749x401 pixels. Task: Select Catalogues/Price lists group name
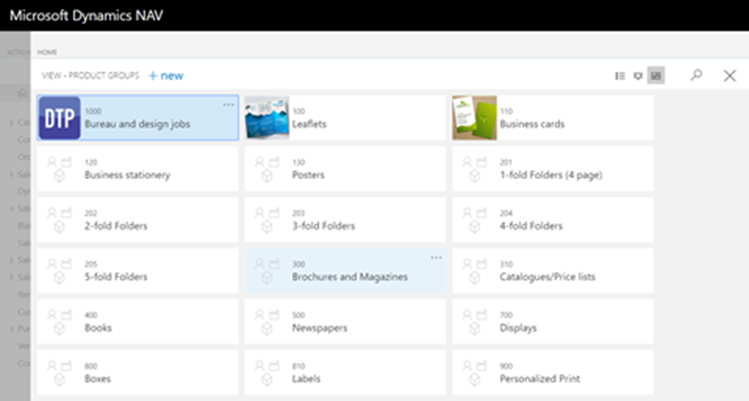click(x=548, y=277)
